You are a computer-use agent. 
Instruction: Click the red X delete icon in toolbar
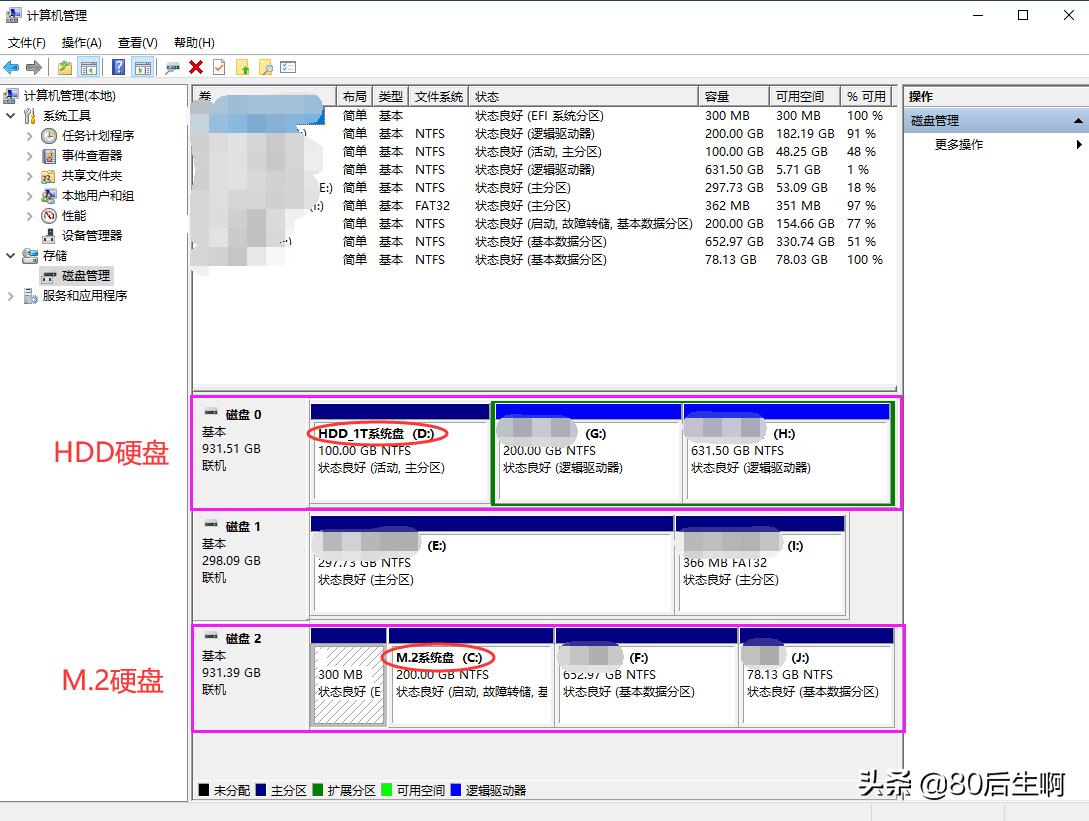tap(196, 67)
